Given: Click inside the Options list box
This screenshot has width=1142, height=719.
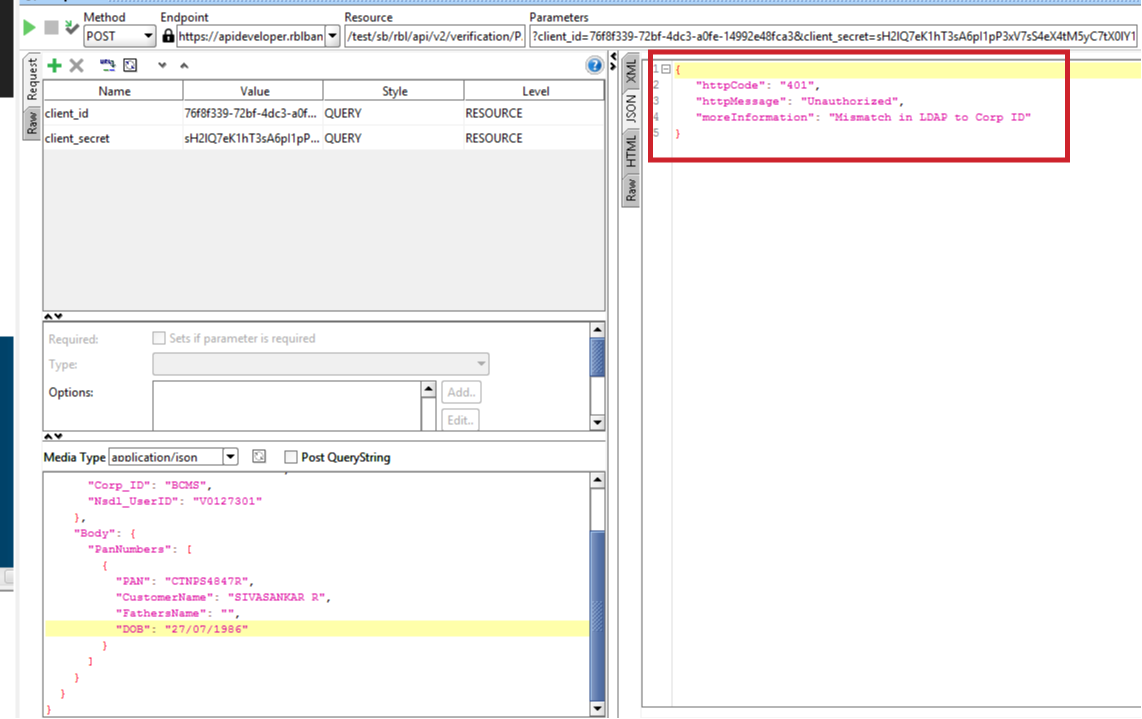Looking at the screenshot, I should tap(288, 405).
